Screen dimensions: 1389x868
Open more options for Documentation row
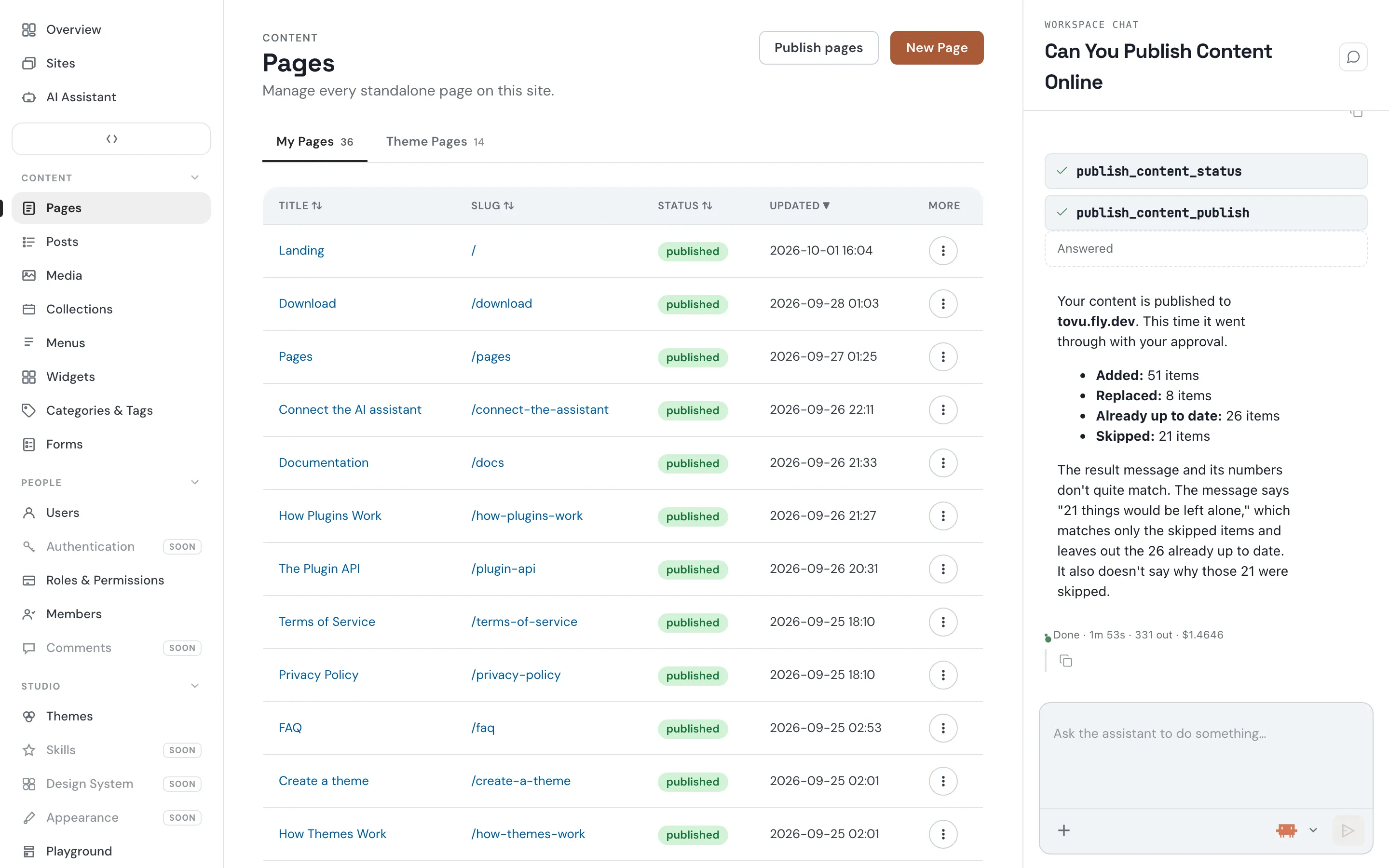point(943,463)
